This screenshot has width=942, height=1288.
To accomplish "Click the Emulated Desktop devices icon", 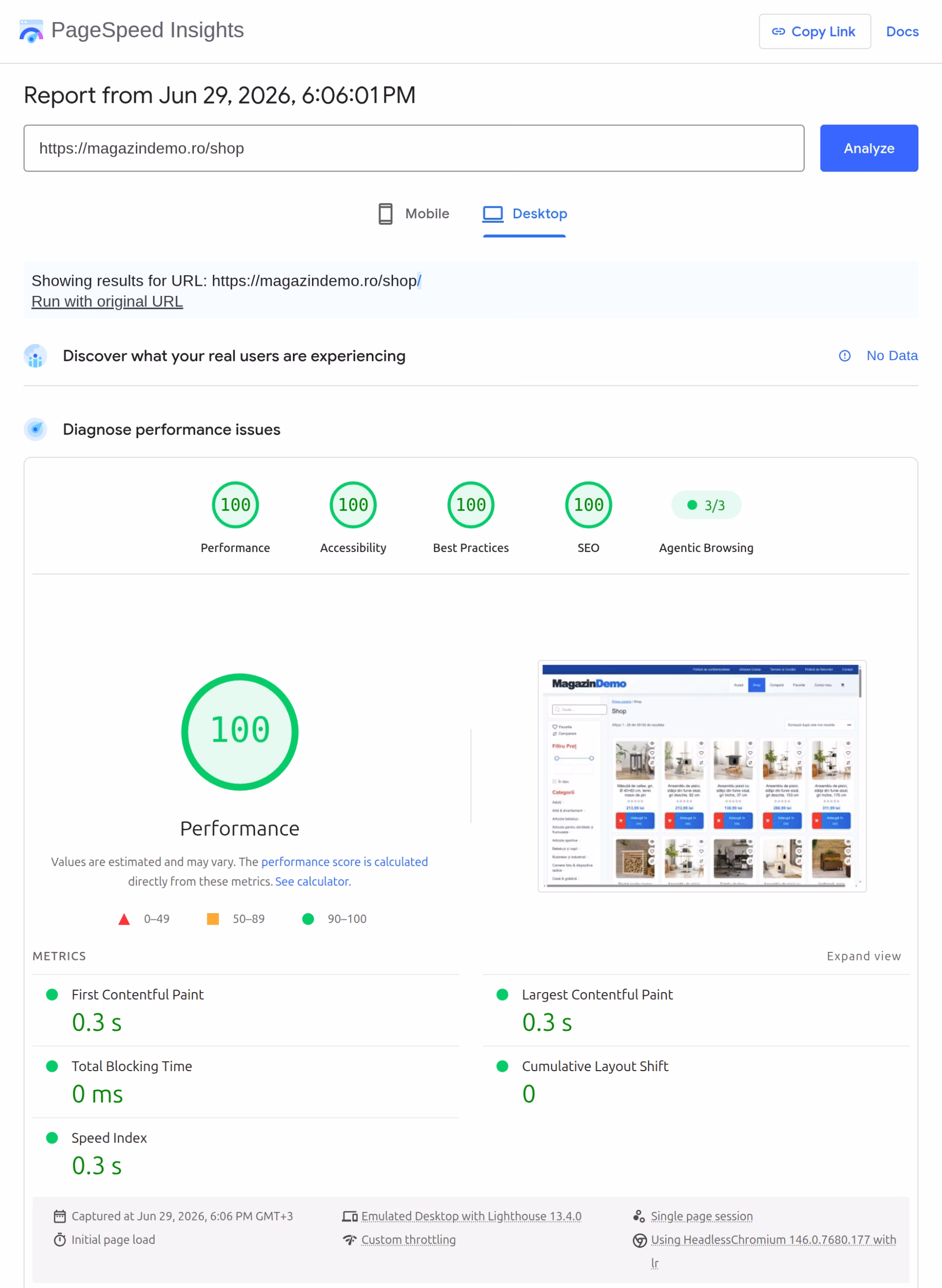I will pos(350,1216).
